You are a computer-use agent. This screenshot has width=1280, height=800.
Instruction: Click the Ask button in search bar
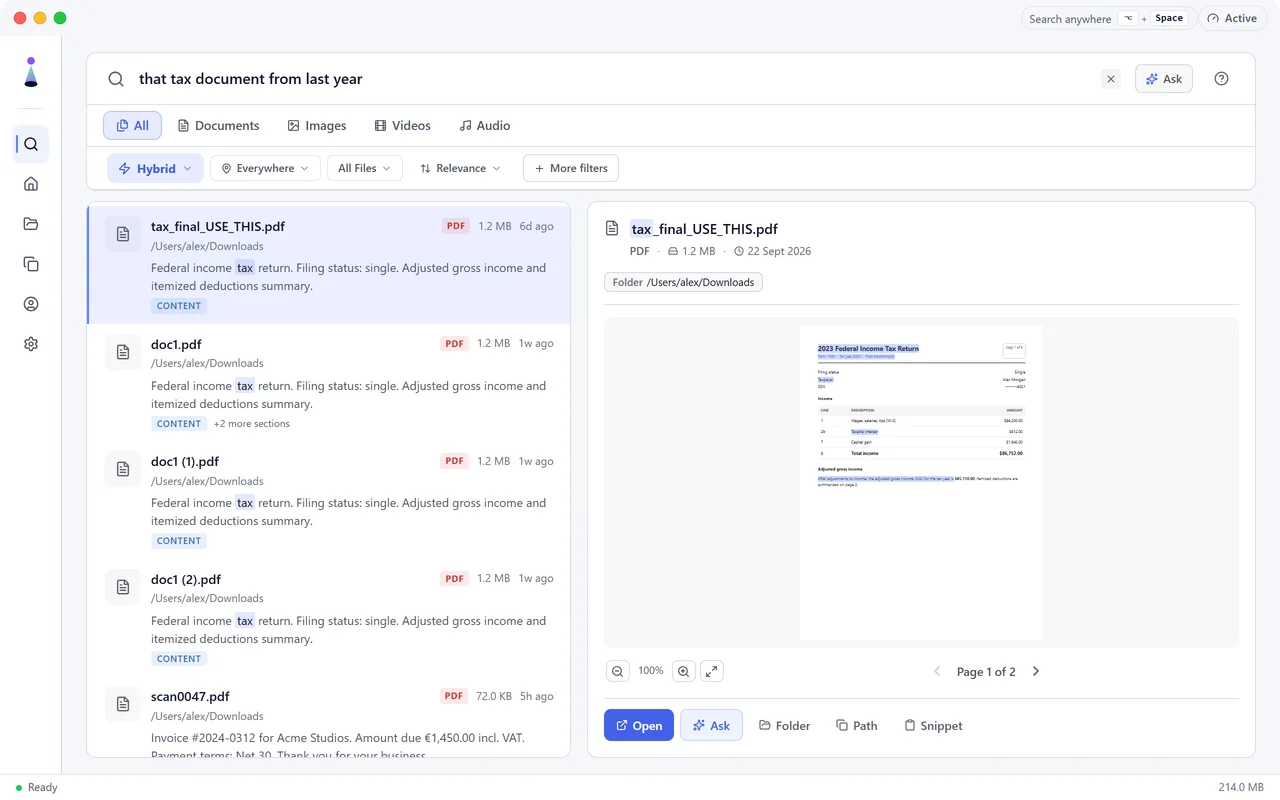(x=1164, y=79)
